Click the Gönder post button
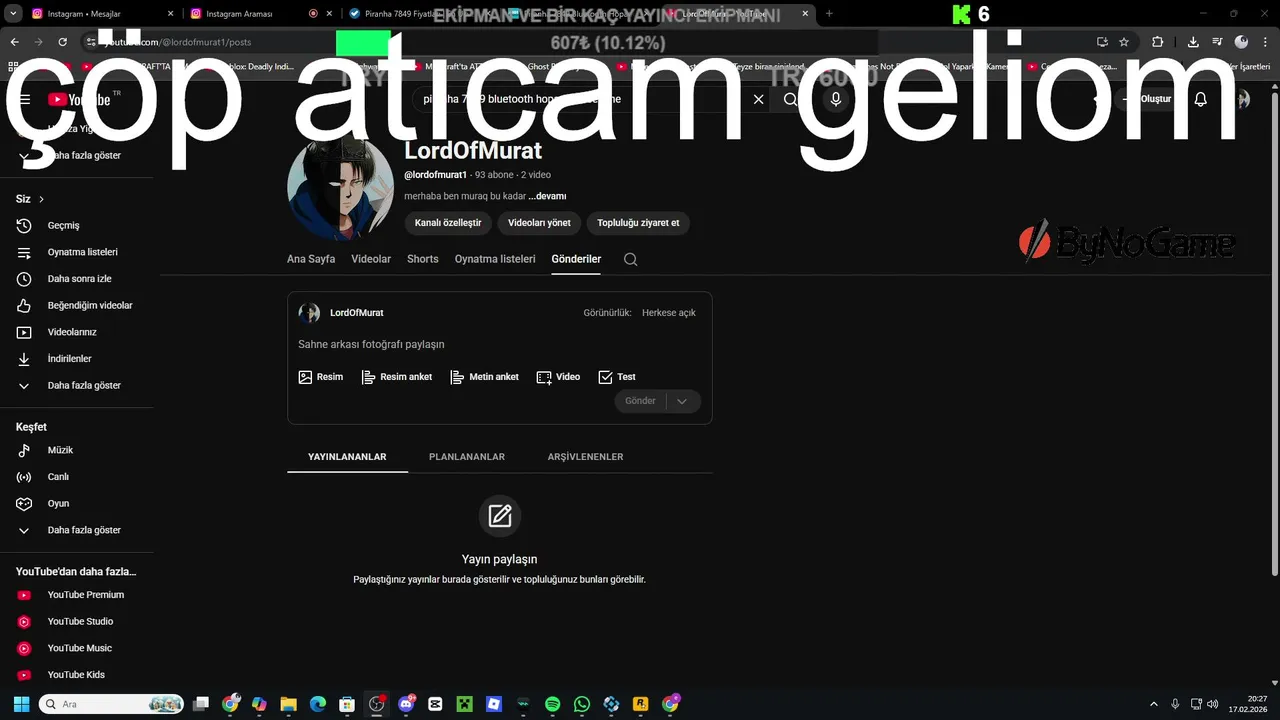The height and width of the screenshot is (720, 1280). [x=640, y=401]
